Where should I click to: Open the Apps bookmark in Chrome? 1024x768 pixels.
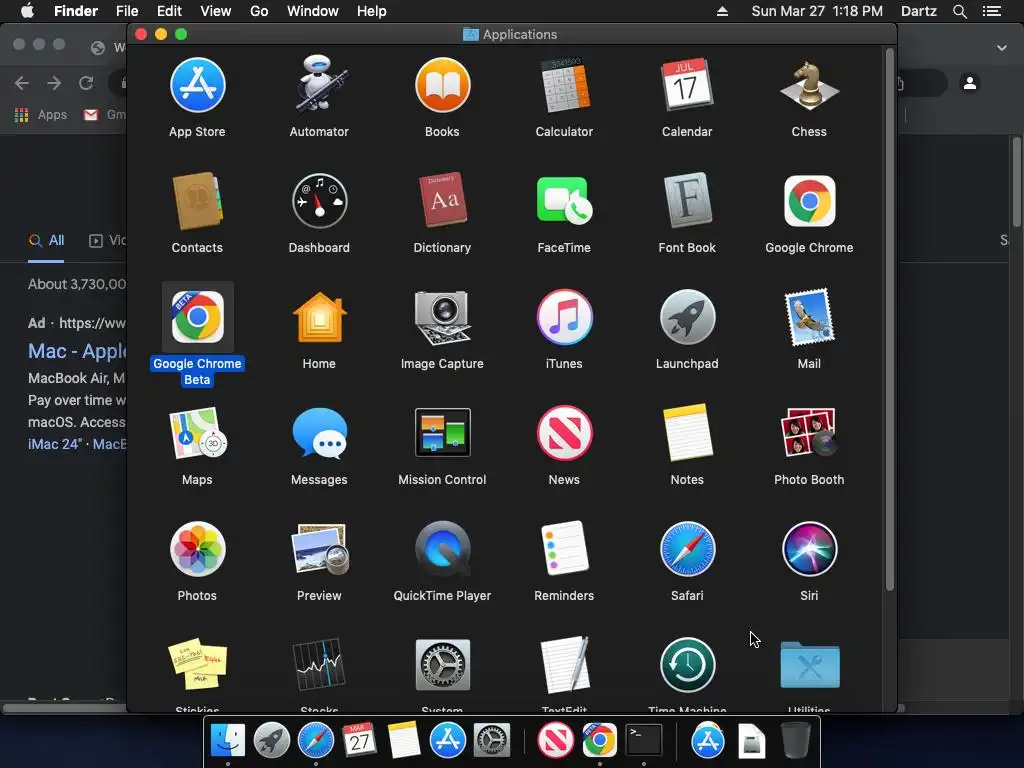[x=41, y=115]
